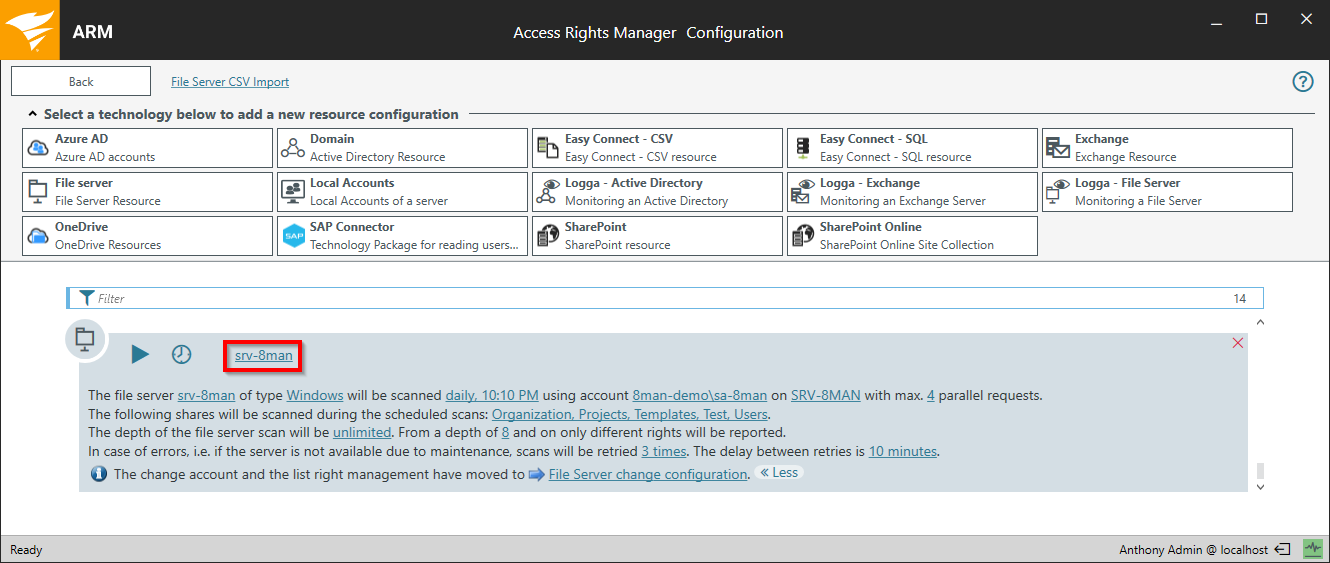Screen dimensions: 1330x563
Task: Choose Logga - Exchange monitoring tile
Action: [912, 192]
